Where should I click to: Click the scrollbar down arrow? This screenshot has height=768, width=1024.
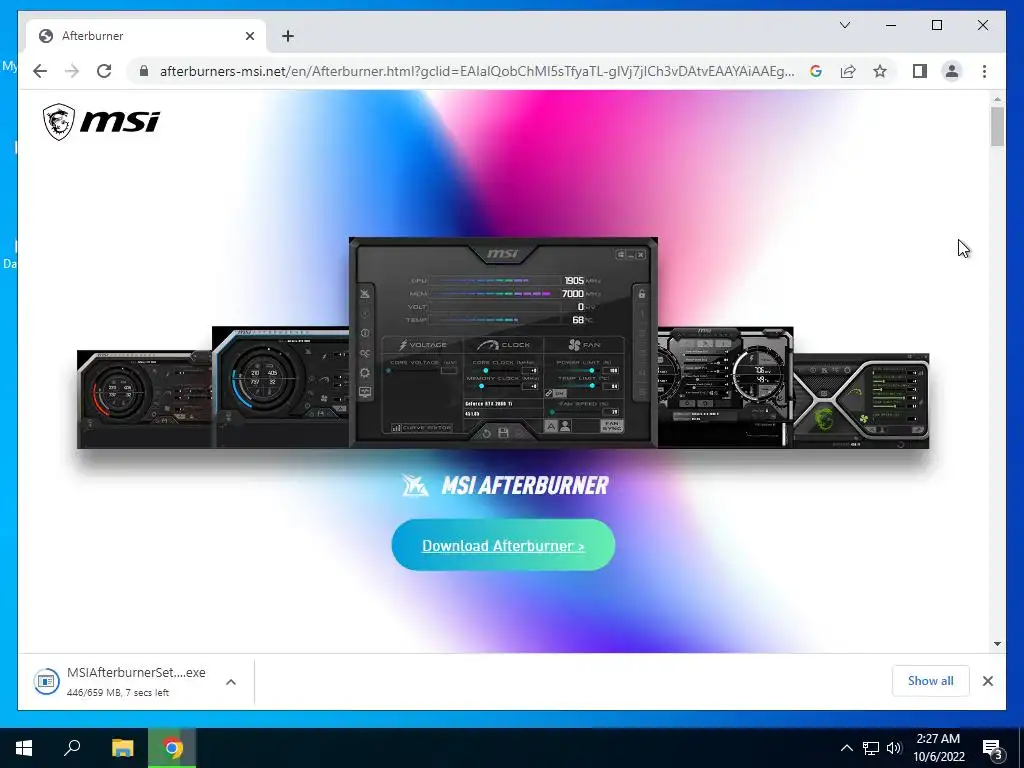[997, 644]
